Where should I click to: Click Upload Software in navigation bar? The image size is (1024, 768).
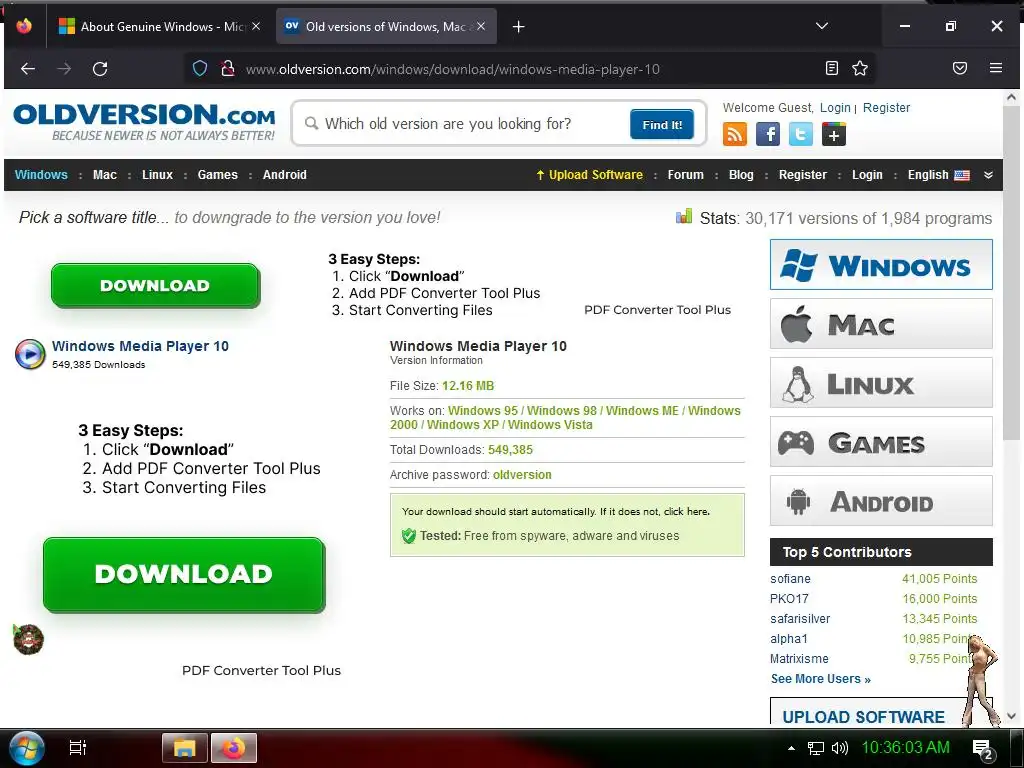pyautogui.click(x=589, y=175)
